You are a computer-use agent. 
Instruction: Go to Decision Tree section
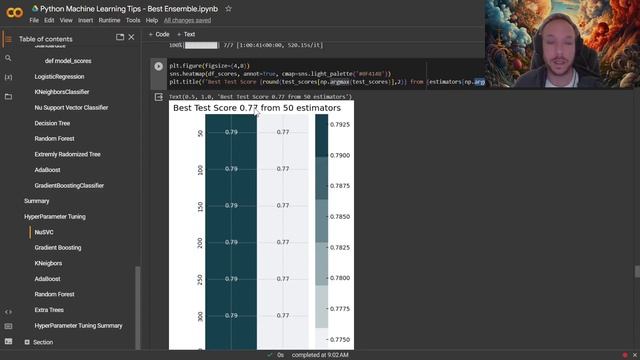pos(52,123)
